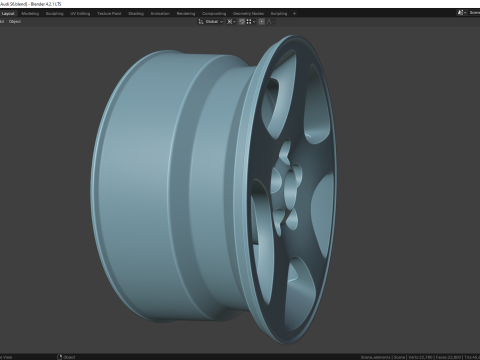This screenshot has height=360, width=480.
Task: Go to the Geometry Nodes workspace
Action: click(x=248, y=14)
